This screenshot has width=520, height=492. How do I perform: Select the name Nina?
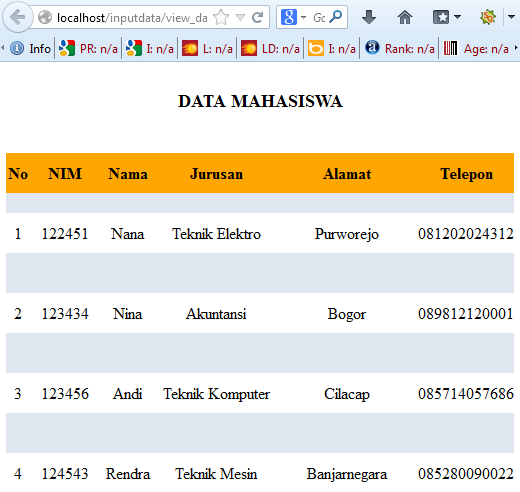point(128,313)
